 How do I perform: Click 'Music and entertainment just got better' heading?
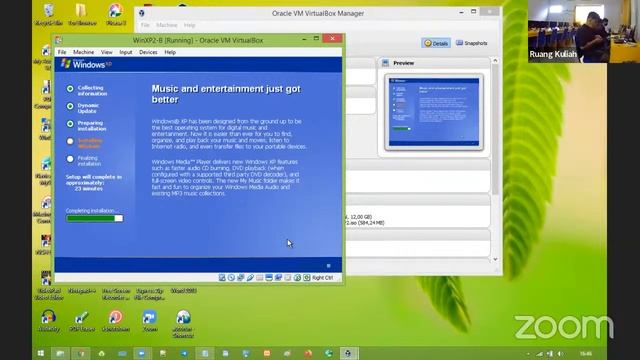226,94
